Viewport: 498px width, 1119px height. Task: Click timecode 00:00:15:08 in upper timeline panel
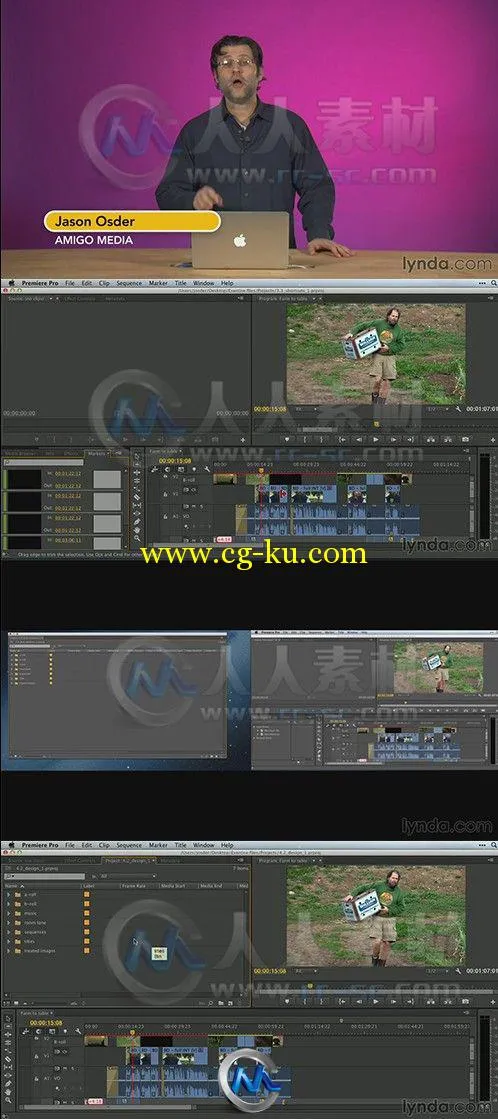click(173, 460)
